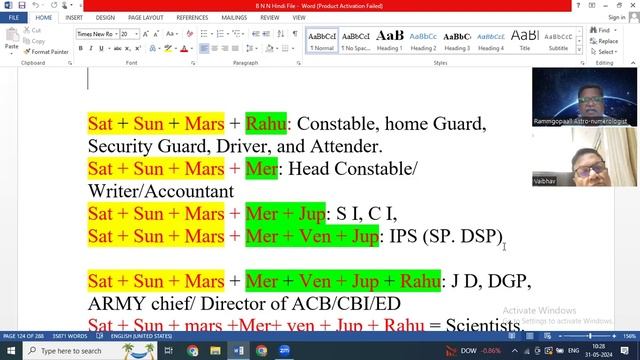The image size is (640, 360).
Task: Save the document from quick access toolbar
Action: click(22, 5)
